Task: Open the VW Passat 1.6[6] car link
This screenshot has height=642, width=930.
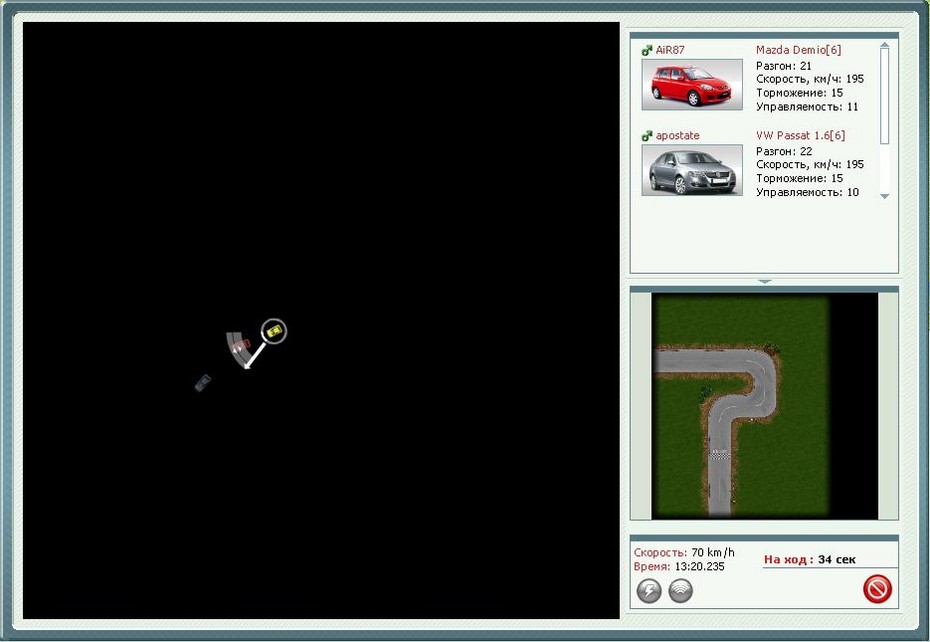Action: click(801, 135)
